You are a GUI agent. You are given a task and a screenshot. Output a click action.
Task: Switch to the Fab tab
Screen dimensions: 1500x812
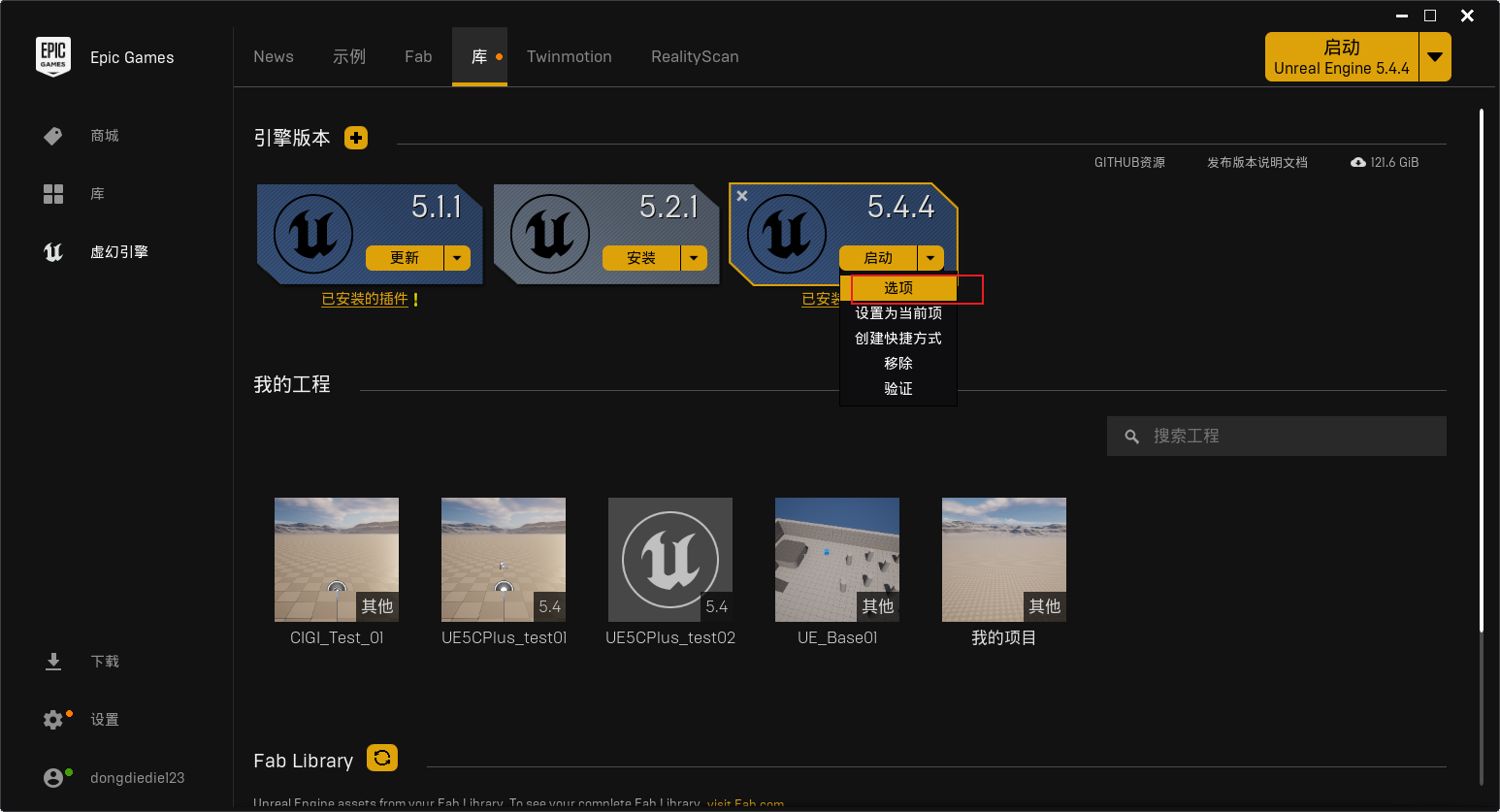coord(418,56)
